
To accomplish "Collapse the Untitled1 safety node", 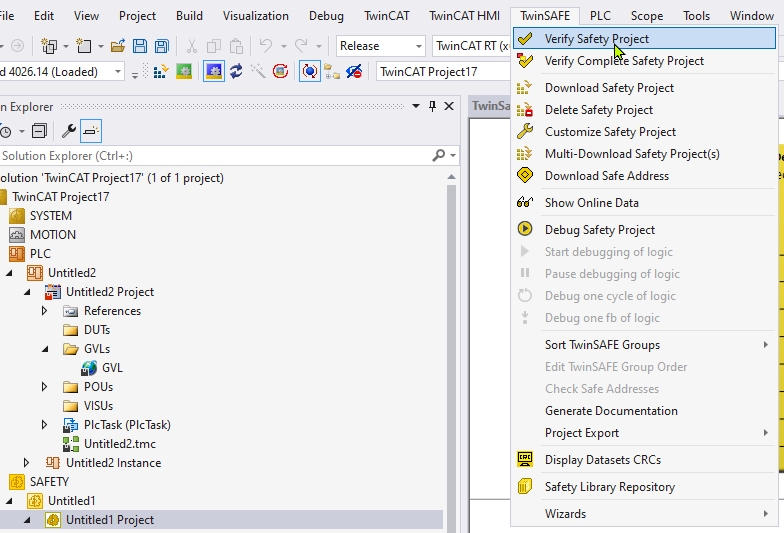I will [10, 501].
